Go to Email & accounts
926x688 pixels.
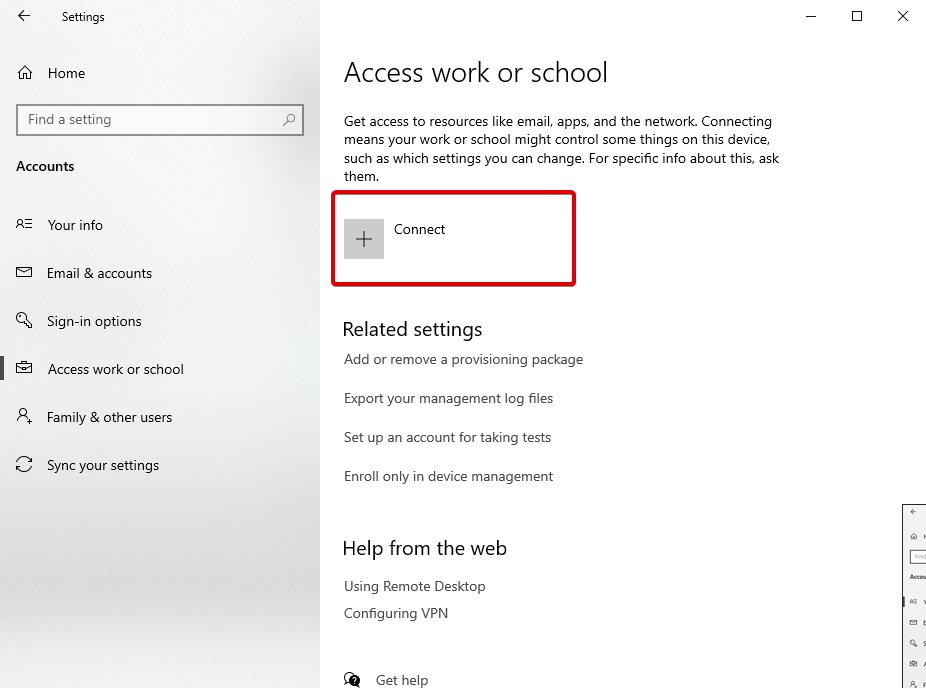99,273
